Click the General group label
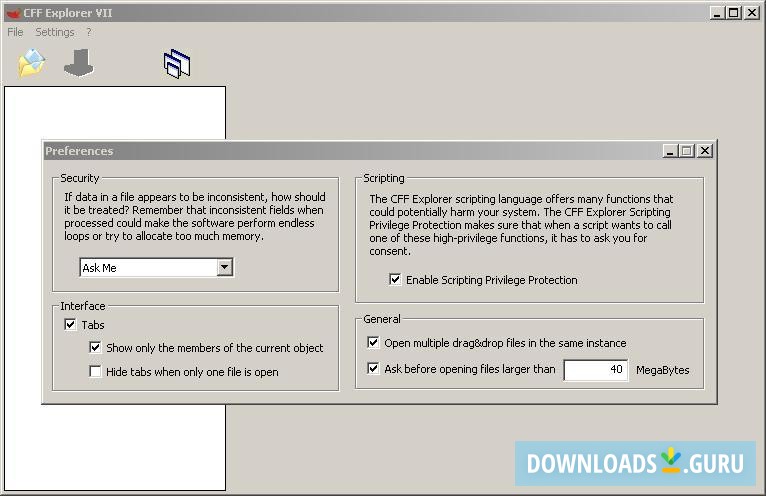Image resolution: width=766 pixels, height=496 pixels. [382, 319]
